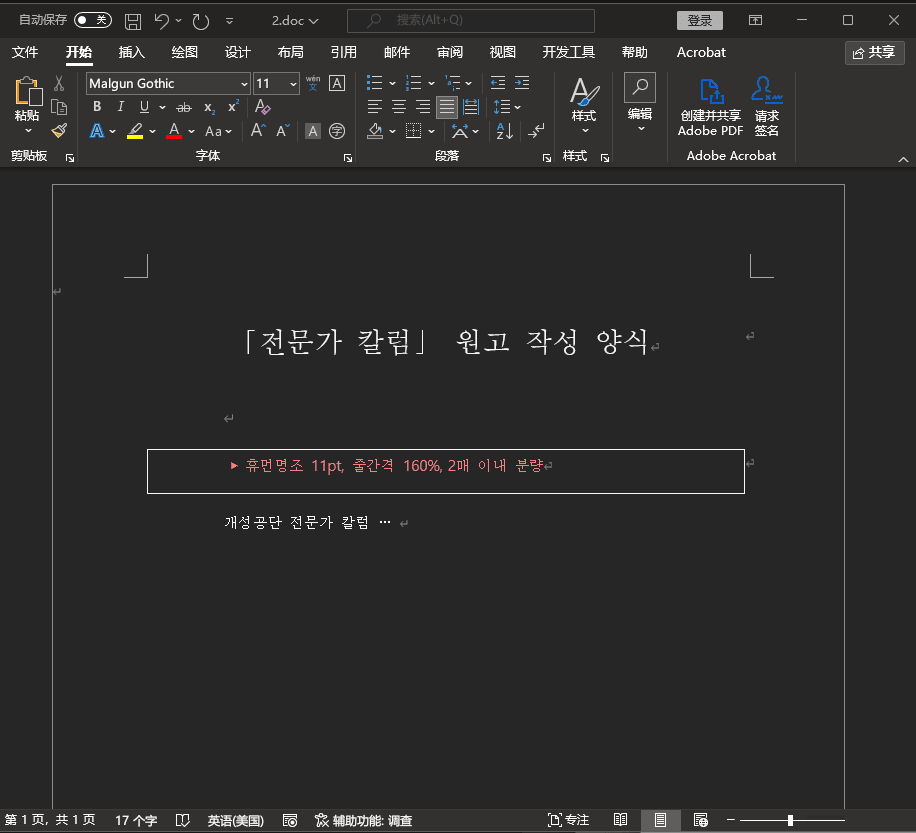The image size is (916, 833).
Task: Open the 样式 styles gallery
Action: (584, 105)
